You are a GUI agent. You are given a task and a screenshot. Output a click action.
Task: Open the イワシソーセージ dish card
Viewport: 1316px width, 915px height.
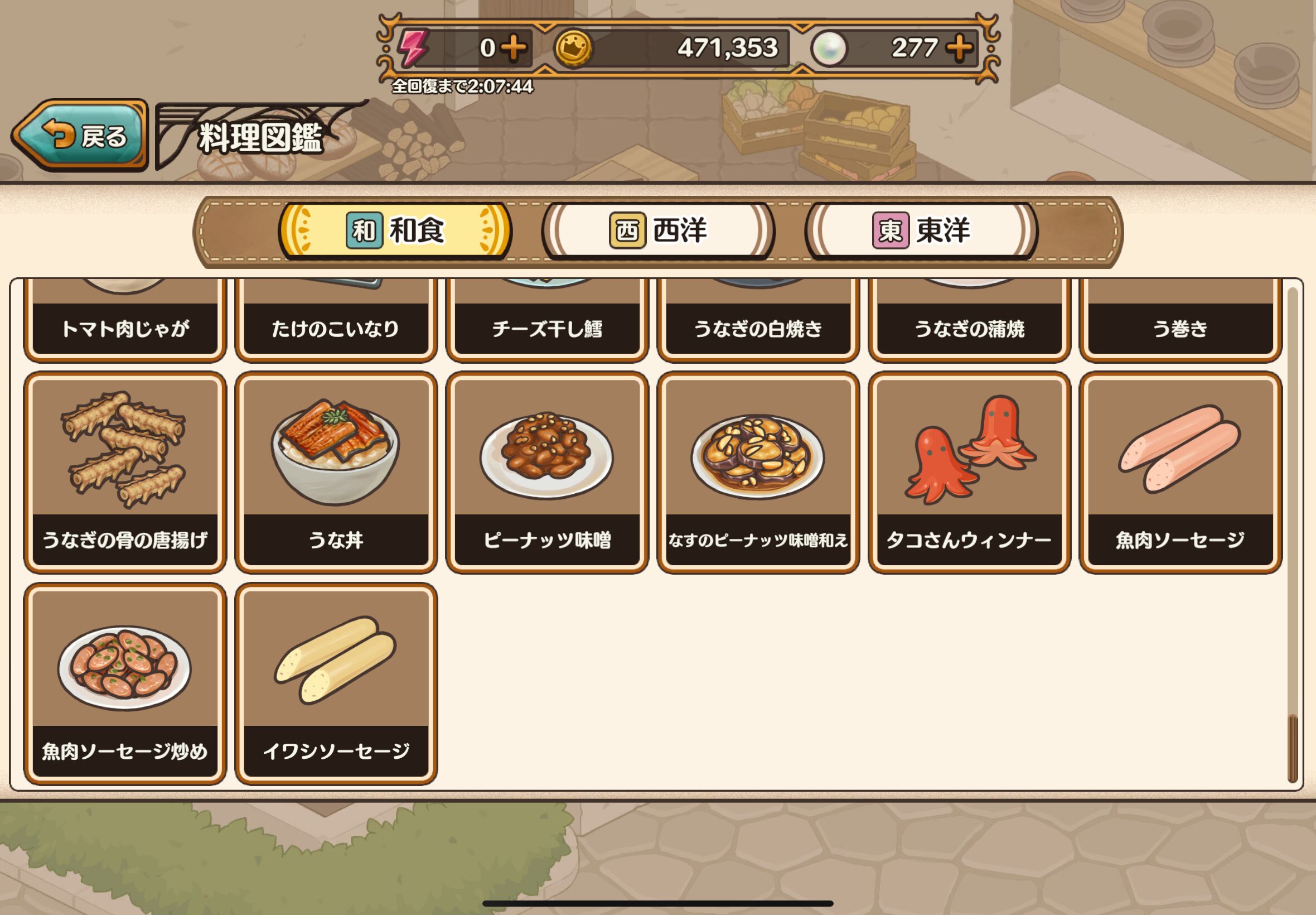point(336,684)
